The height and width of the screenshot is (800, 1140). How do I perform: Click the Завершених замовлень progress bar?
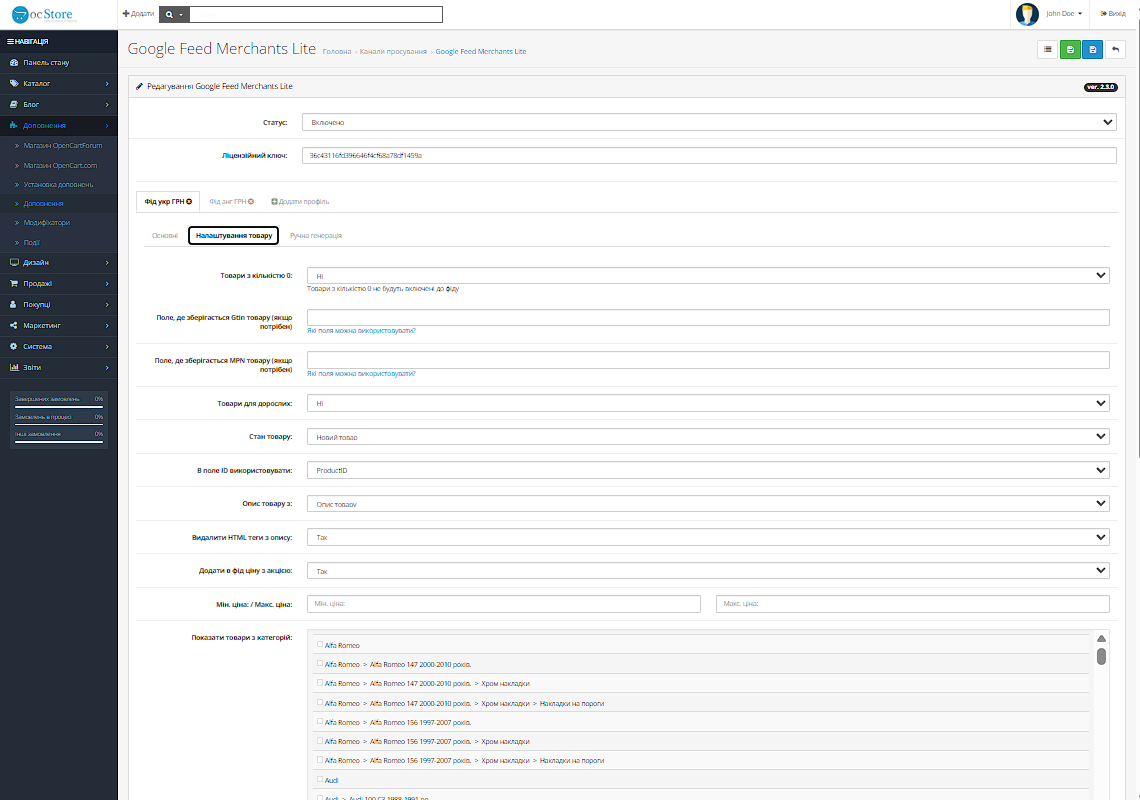click(59, 407)
